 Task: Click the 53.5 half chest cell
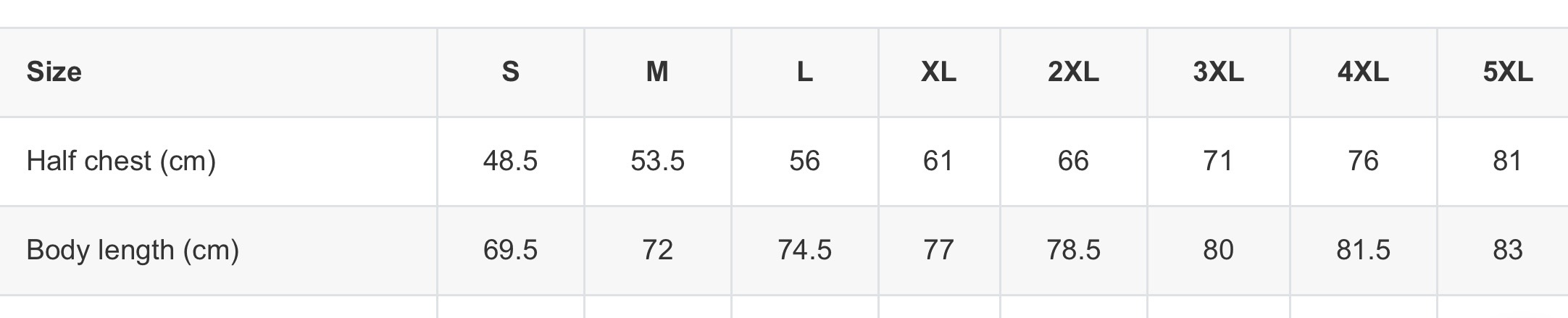(657, 161)
